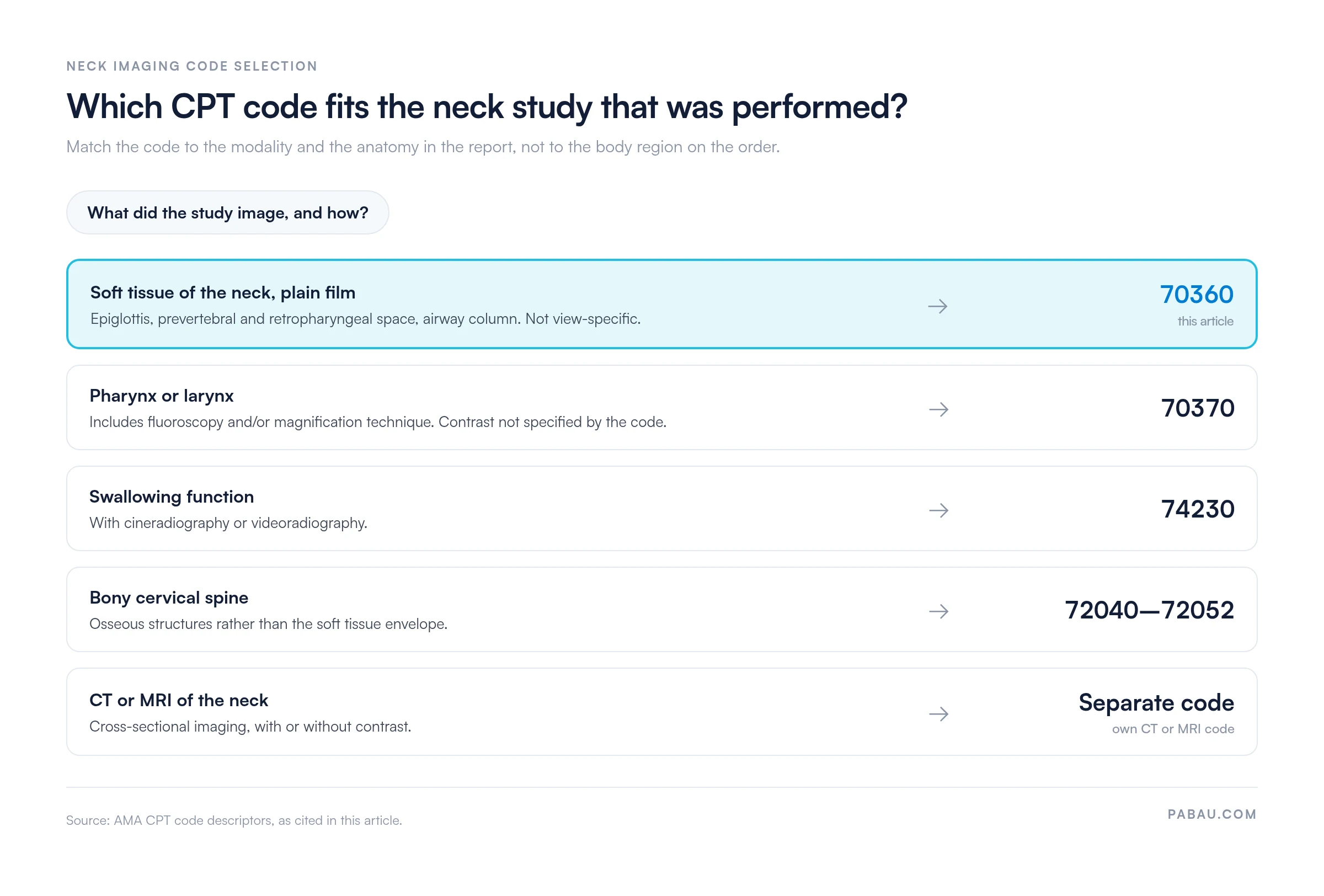Click the code range 72040—72052
This screenshot has height=896, width=1324.
(1149, 610)
